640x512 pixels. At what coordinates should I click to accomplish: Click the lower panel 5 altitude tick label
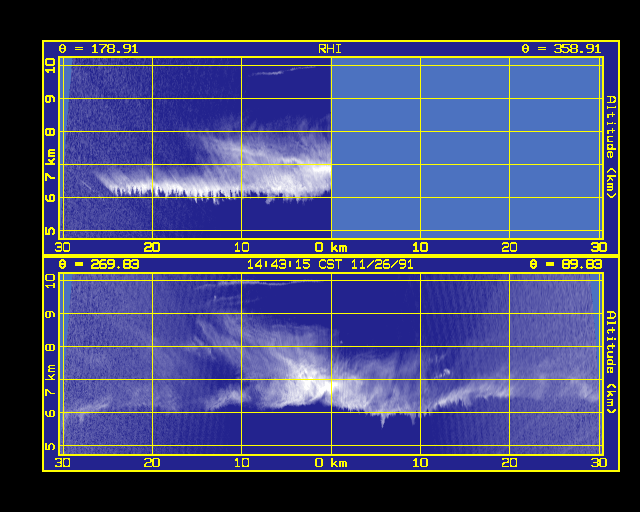pos(50,446)
